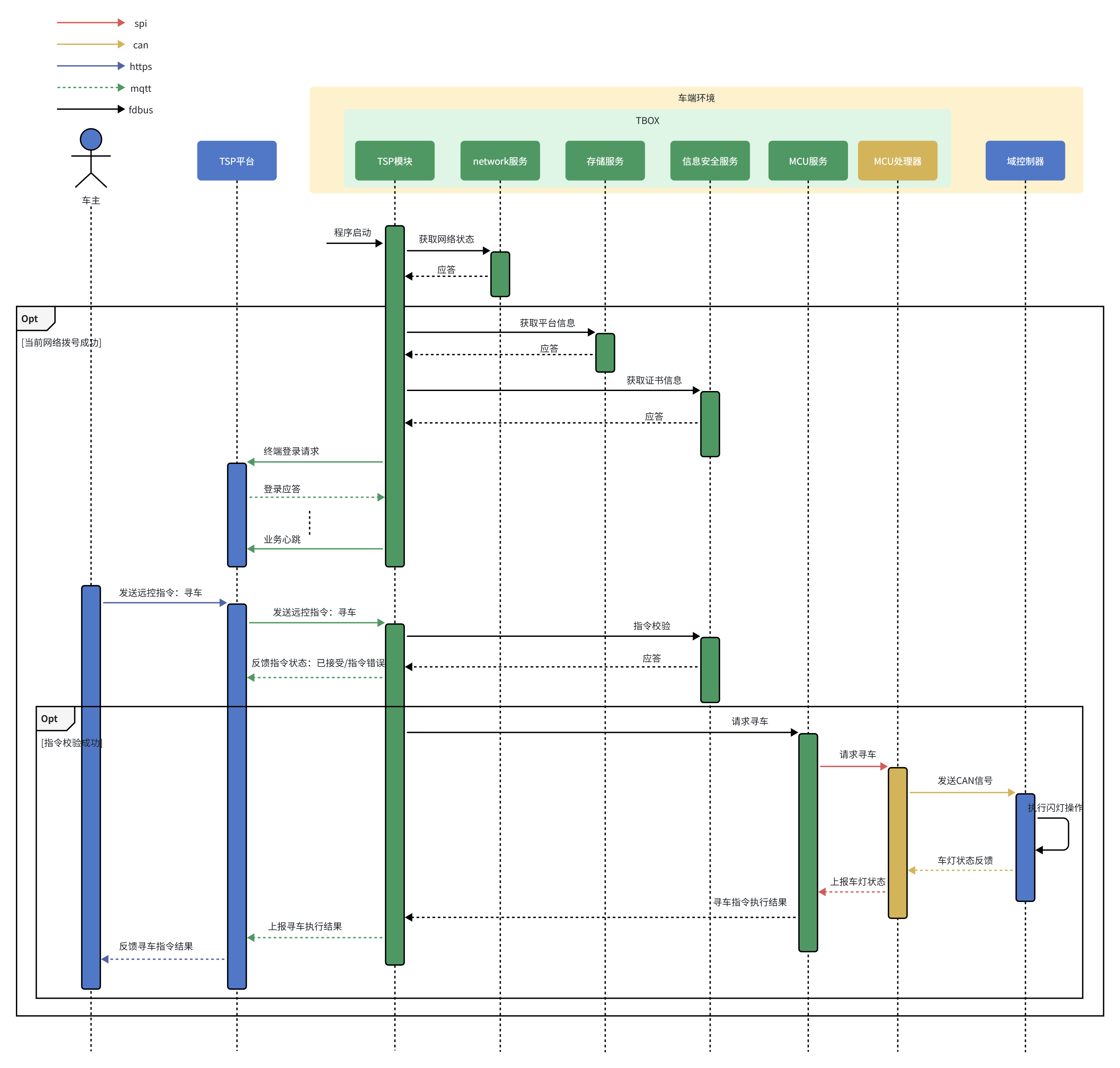Click the 反馈寻车指令结果 message label
This screenshot has width=1120, height=1068.
[155, 946]
